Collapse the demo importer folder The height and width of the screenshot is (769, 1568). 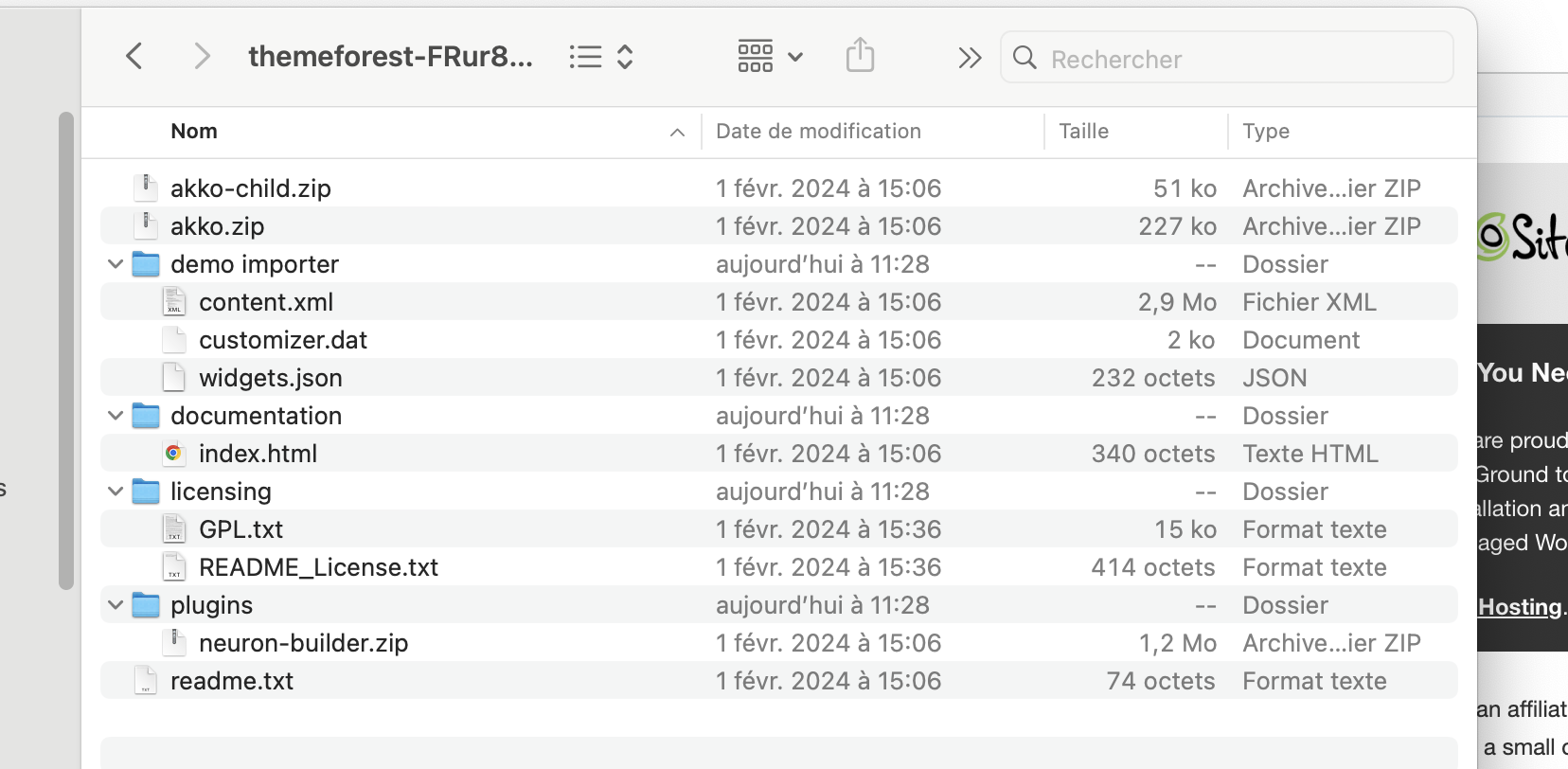(116, 264)
